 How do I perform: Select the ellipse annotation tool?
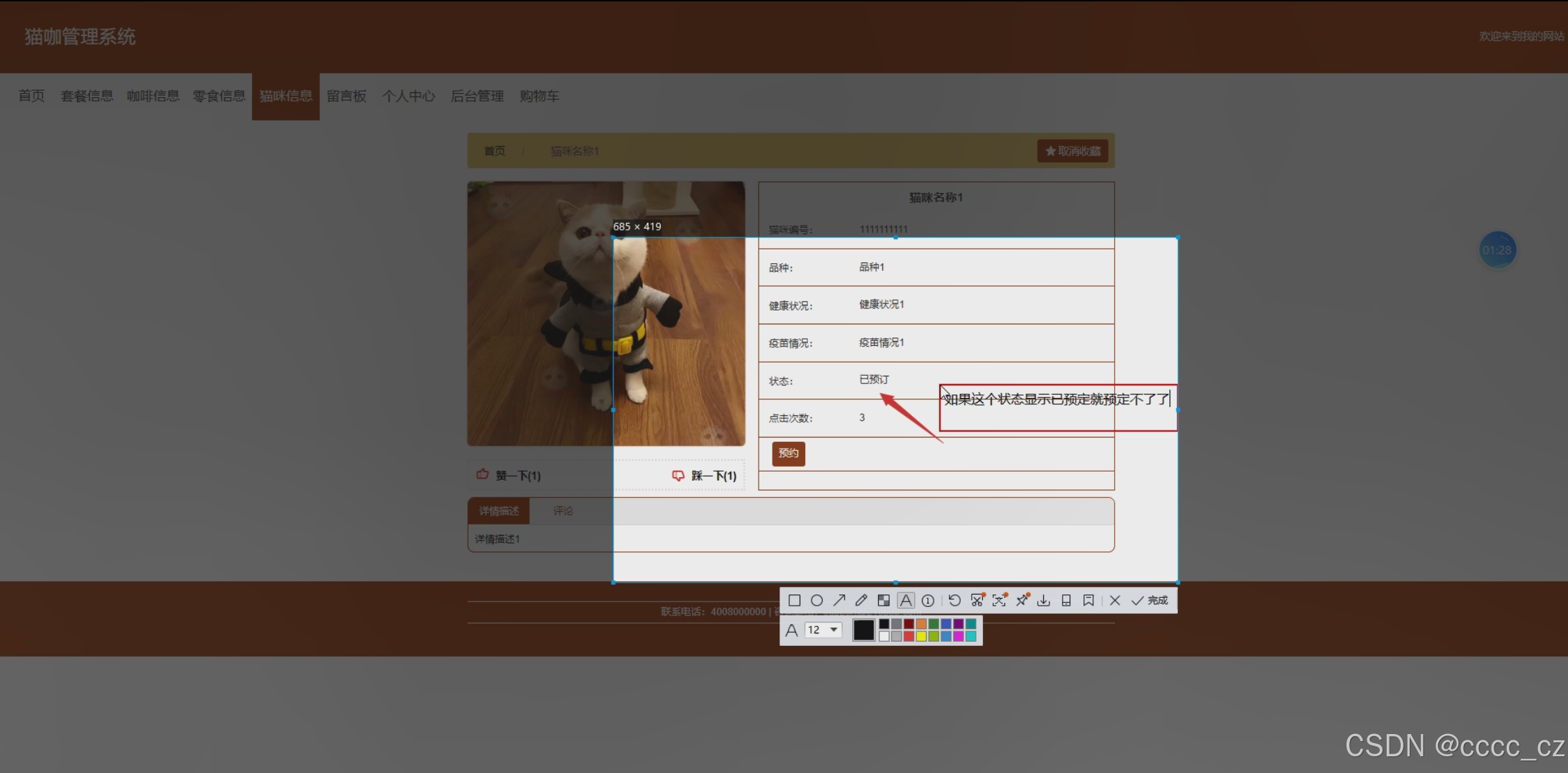(817, 601)
